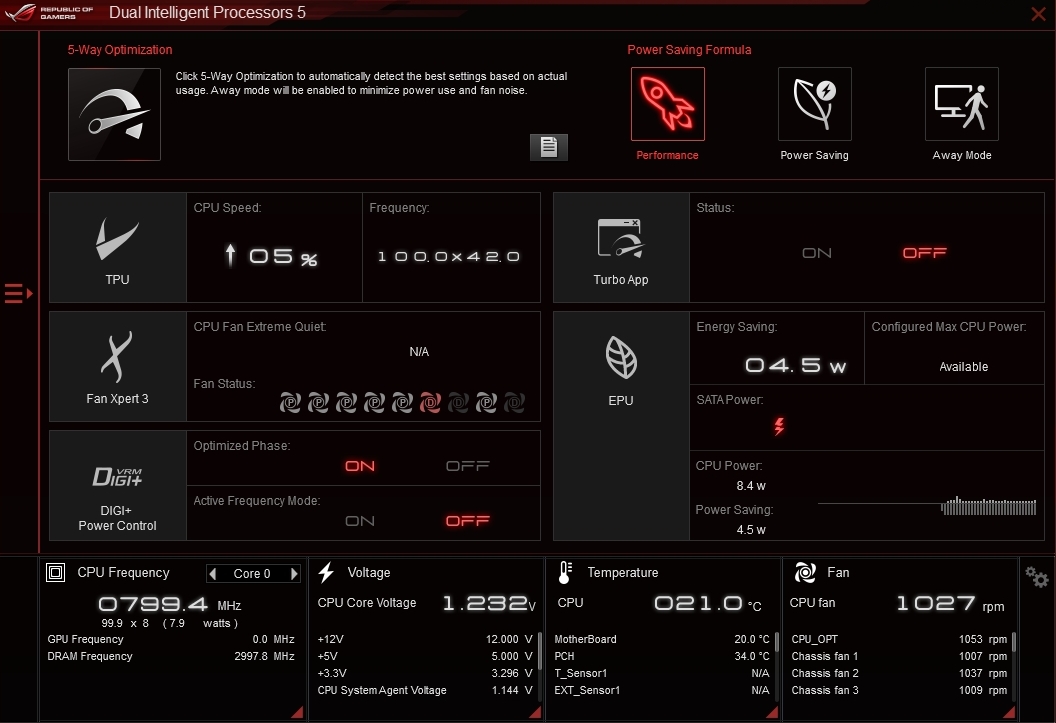Click the Voltage lightning bolt icon
The width and height of the screenshot is (1056, 723).
(x=326, y=572)
